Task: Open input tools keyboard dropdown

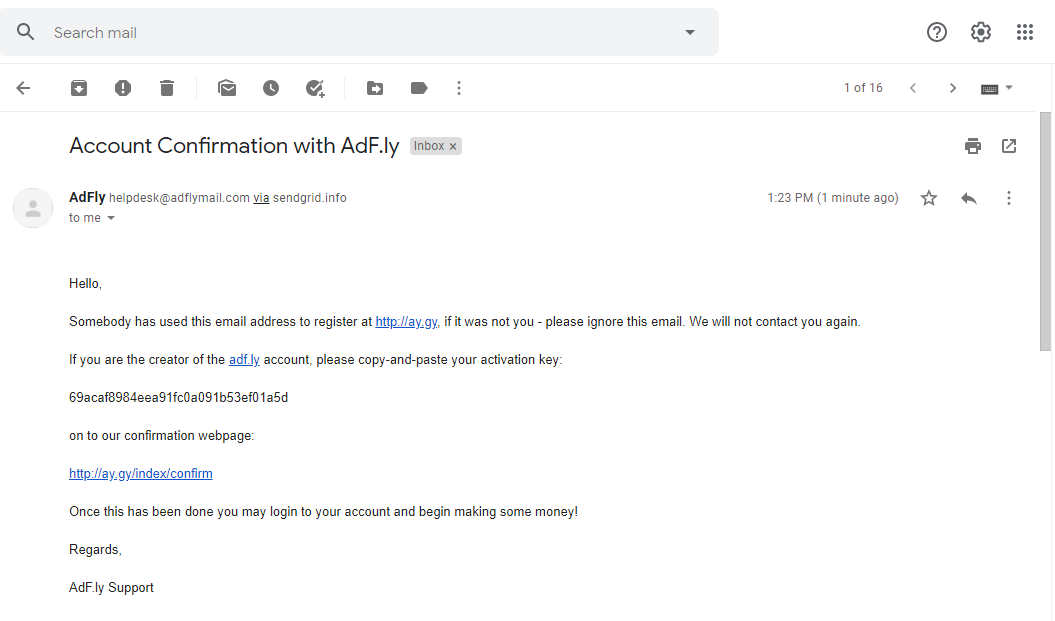Action: (1009, 88)
